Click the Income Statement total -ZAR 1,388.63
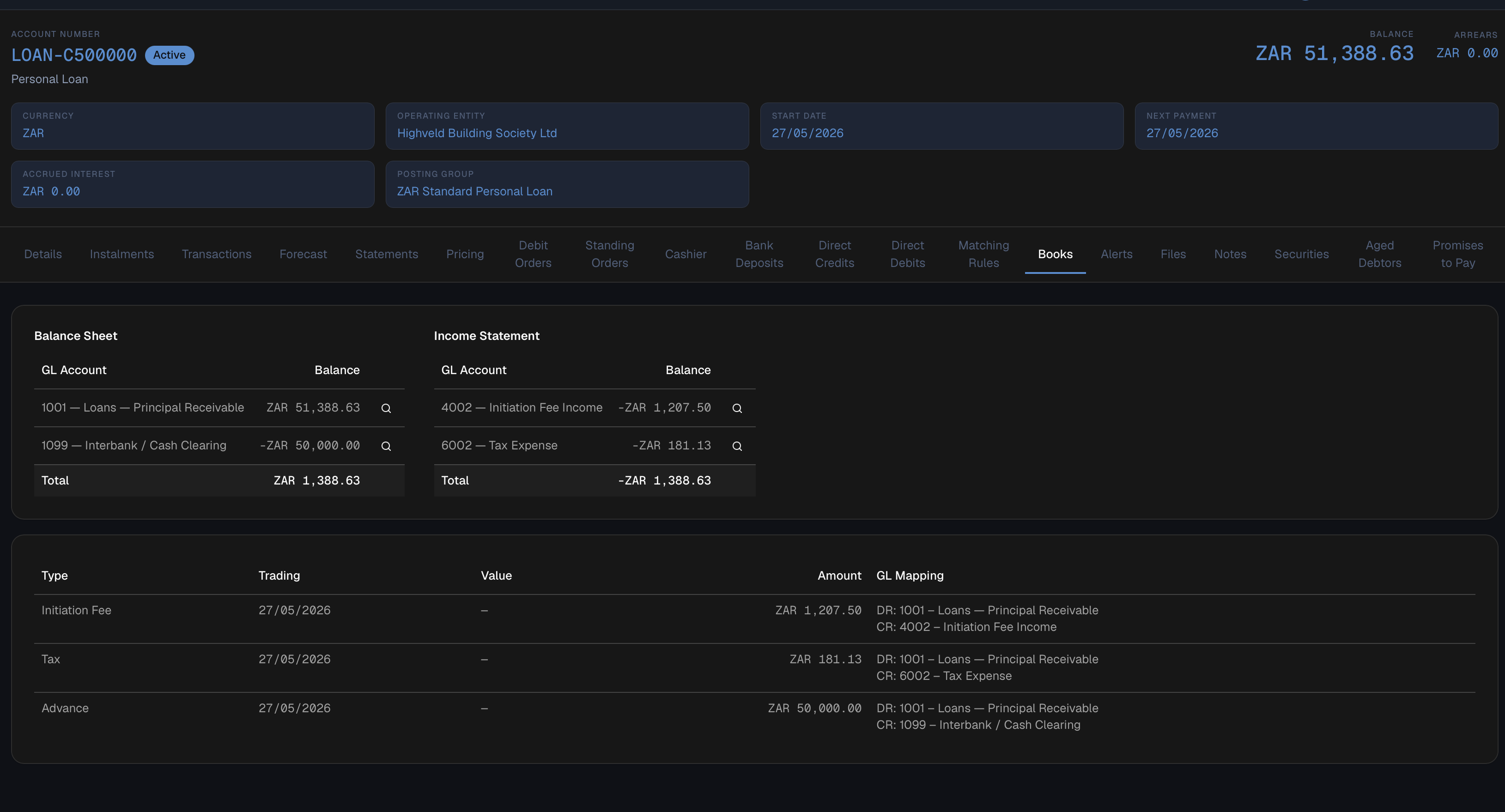The height and width of the screenshot is (812, 1505). 664,481
